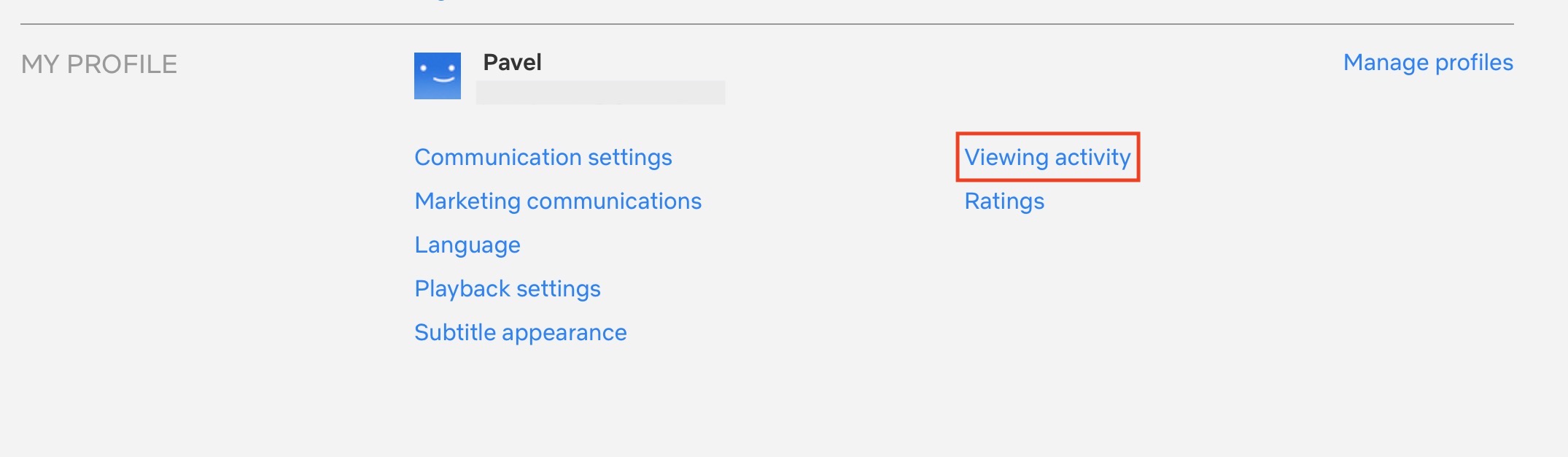The height and width of the screenshot is (457, 1568).
Task: Click the link highlighted with red box
Action: (x=1047, y=157)
